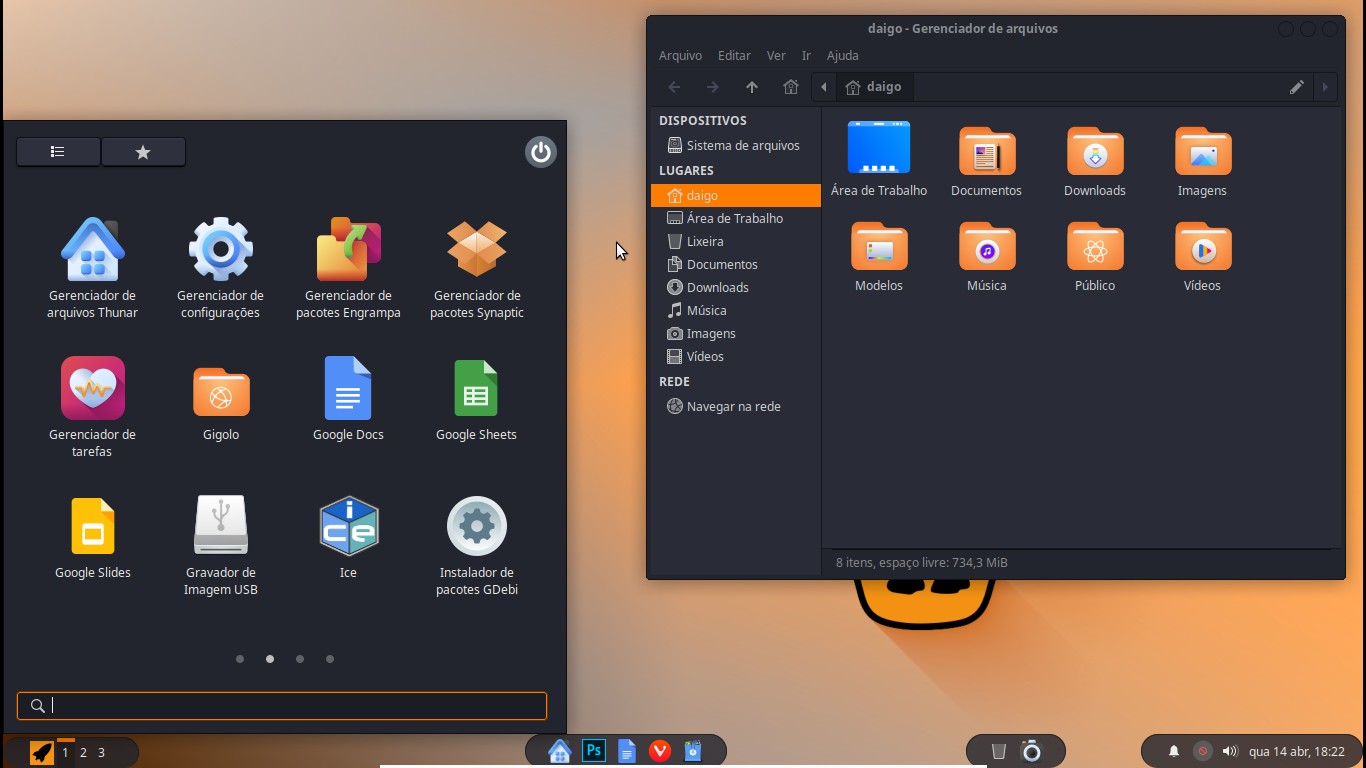
Task: Click the volume icon in system tray
Action: point(1230,751)
